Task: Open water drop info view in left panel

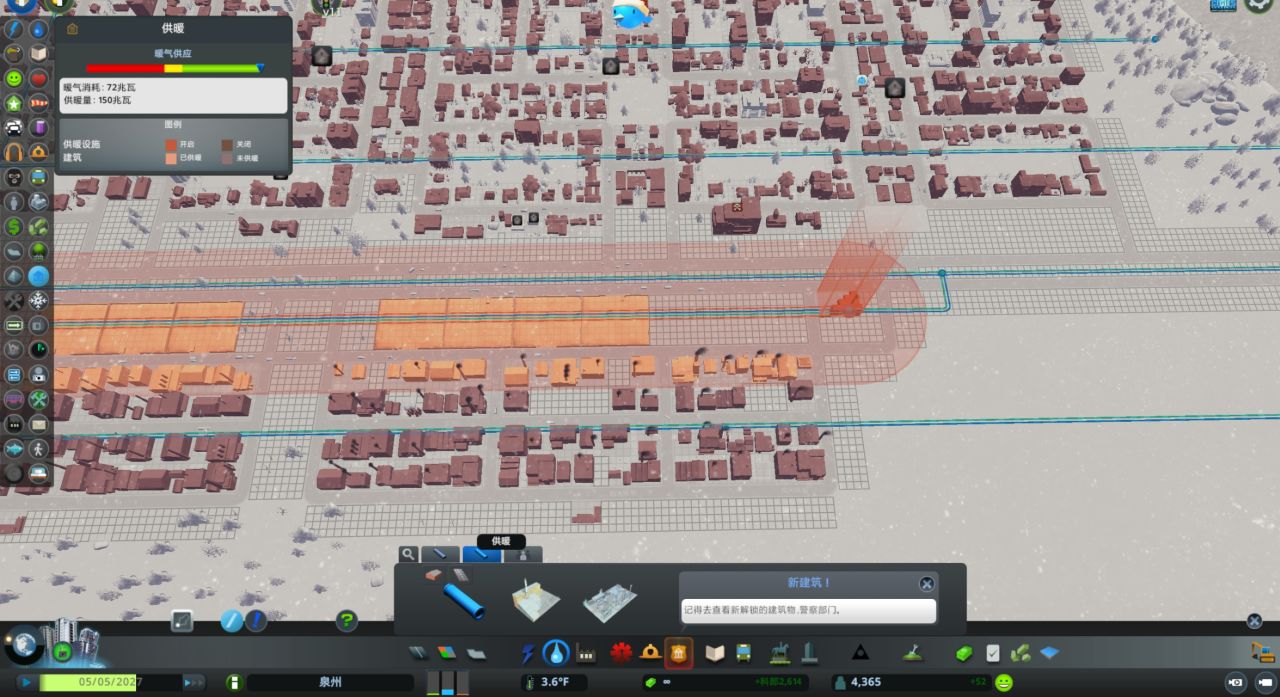Action: coord(38,29)
